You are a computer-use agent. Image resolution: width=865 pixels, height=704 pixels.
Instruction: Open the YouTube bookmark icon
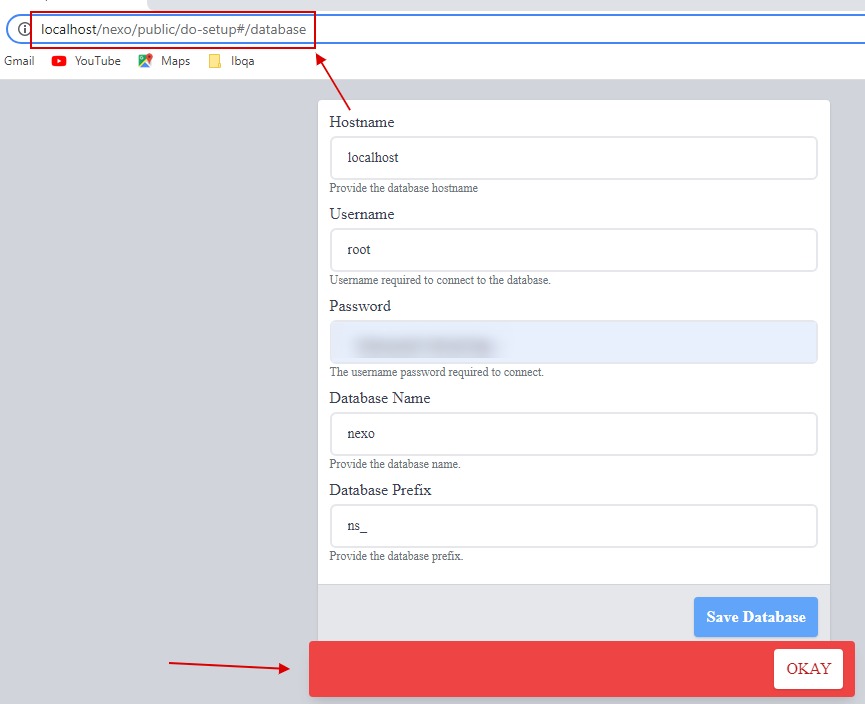[x=59, y=61]
